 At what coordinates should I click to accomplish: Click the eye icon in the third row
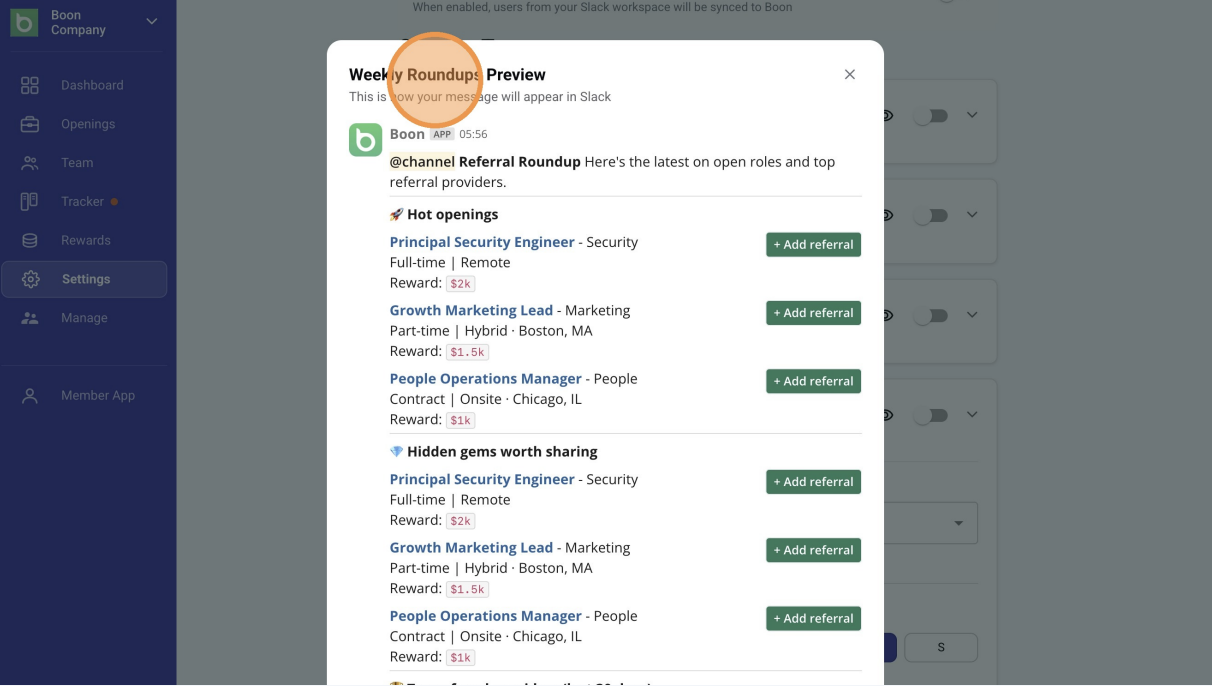887,316
